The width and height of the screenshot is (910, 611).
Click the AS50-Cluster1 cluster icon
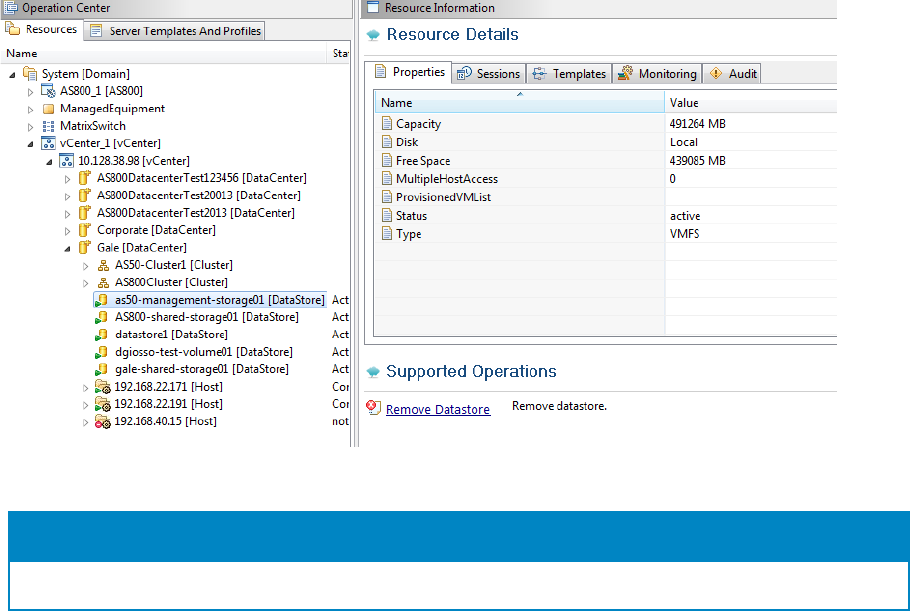pyautogui.click(x=103, y=265)
